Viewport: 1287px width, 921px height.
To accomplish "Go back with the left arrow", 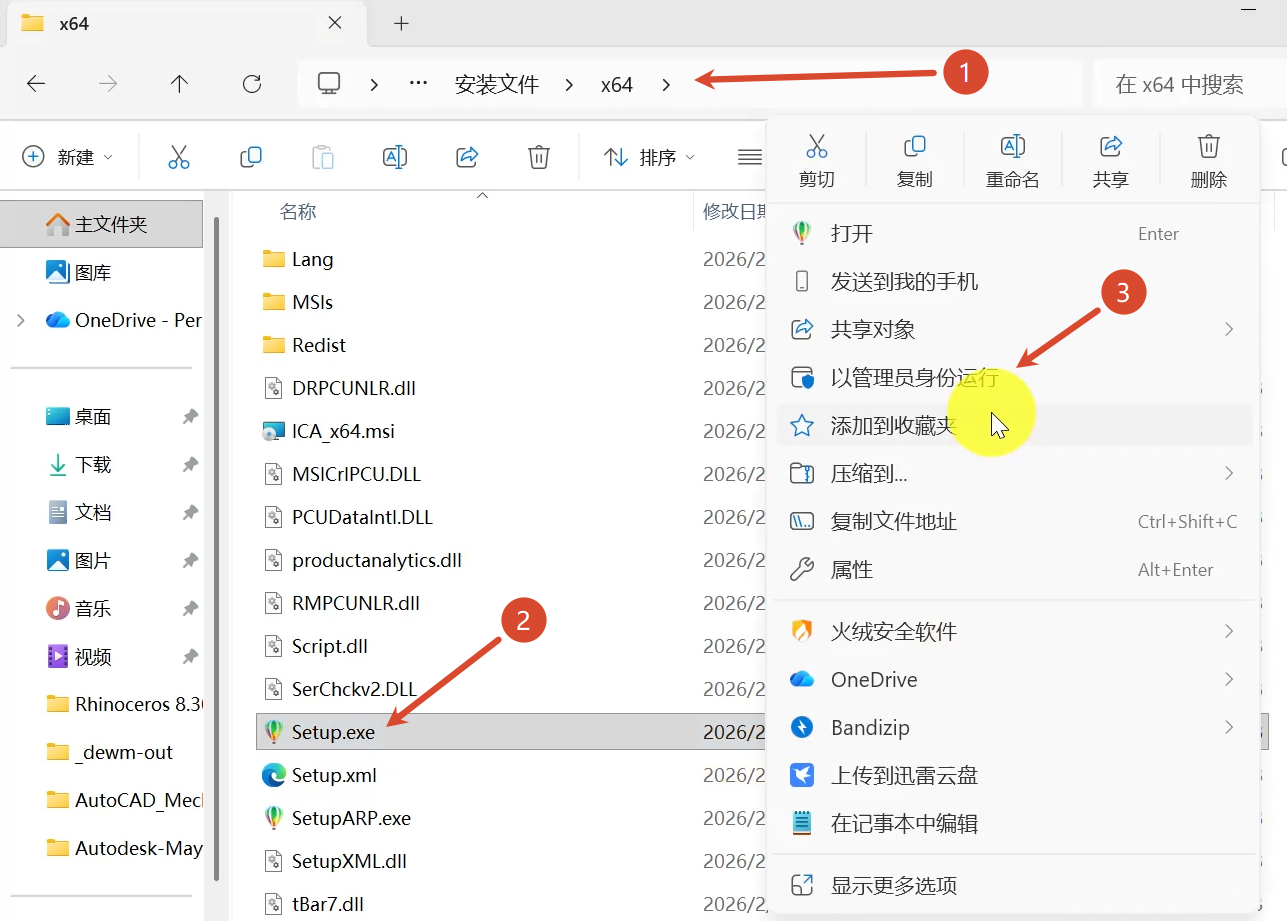I will point(36,84).
